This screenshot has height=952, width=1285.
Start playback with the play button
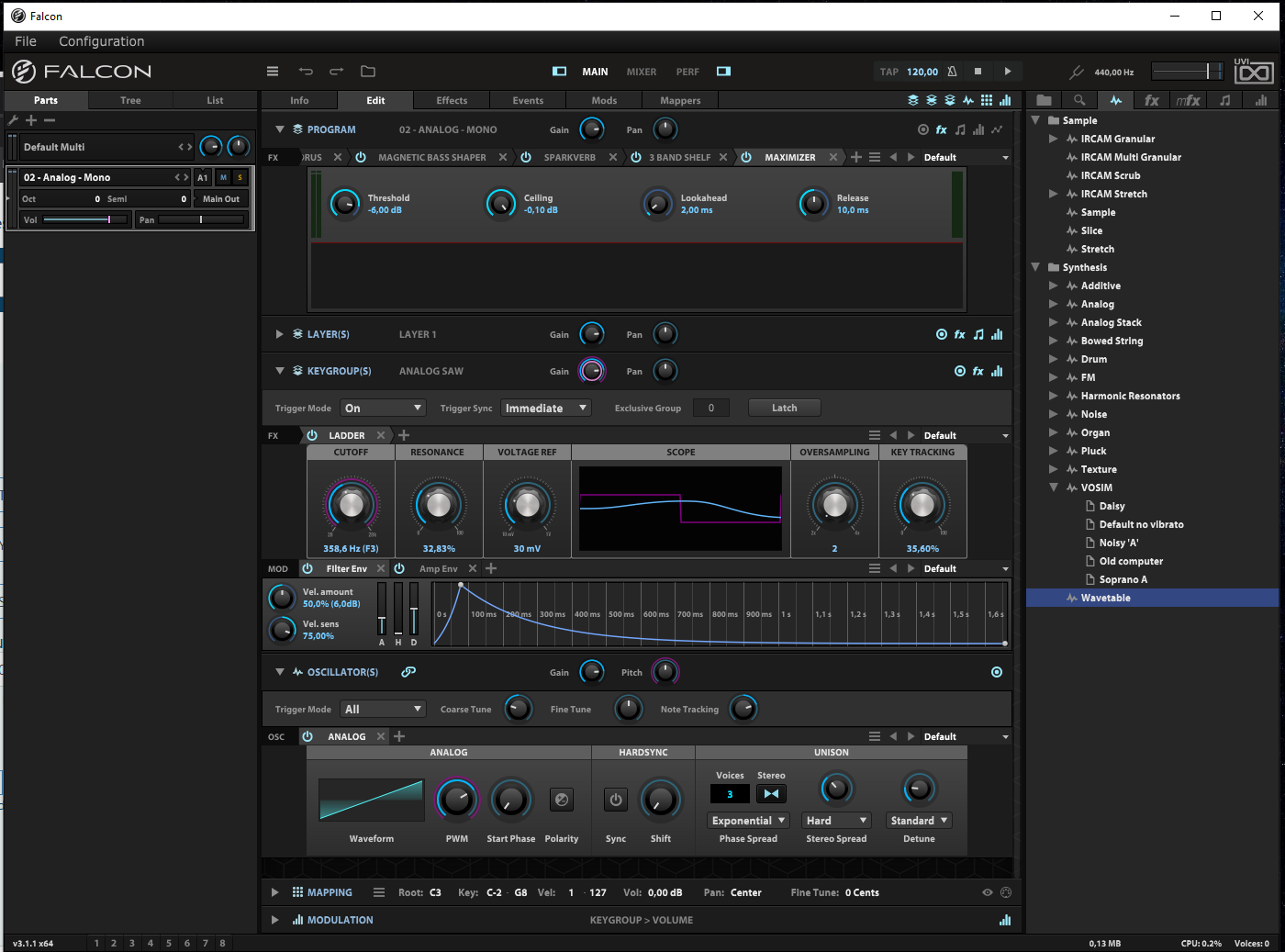pyautogui.click(x=1008, y=72)
